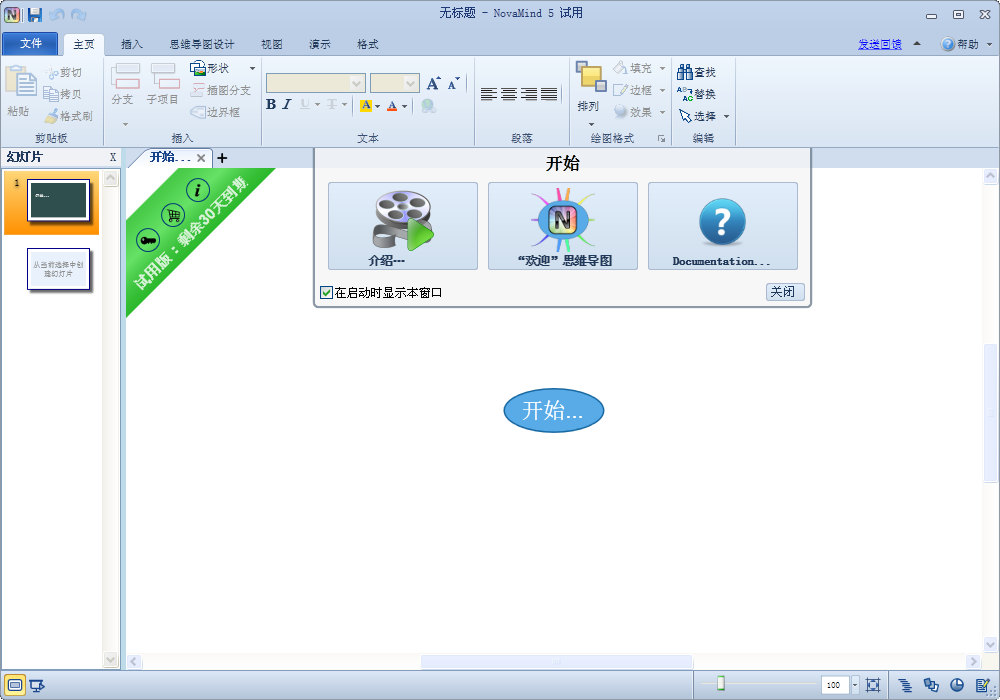Open the Welcome mind map (“欢迎”思维导图) button
Viewport: 1000px width, 700px height.
pyautogui.click(x=562, y=226)
